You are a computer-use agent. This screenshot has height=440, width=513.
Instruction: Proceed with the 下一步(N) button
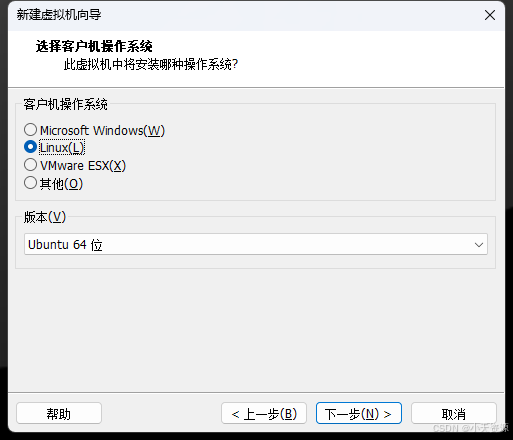(359, 414)
